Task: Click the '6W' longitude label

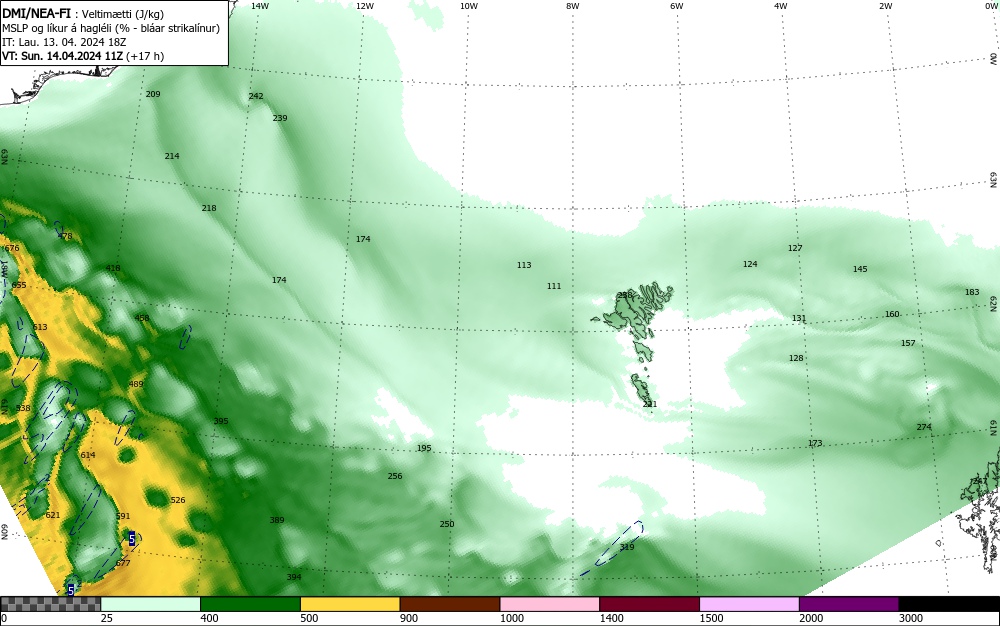Action: 677,6
